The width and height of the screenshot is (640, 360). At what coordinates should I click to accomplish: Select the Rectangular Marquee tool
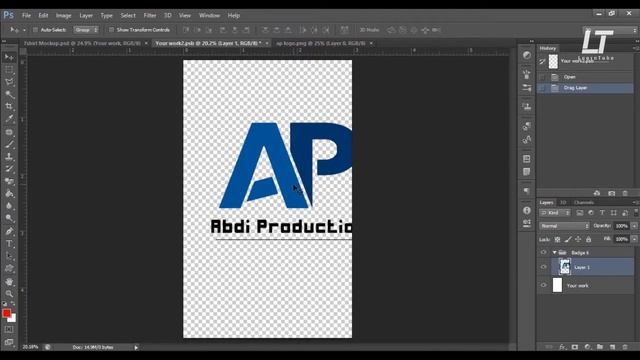click(9, 70)
